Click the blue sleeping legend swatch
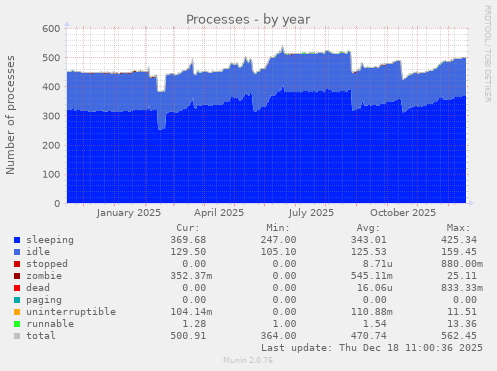 [x=17, y=240]
